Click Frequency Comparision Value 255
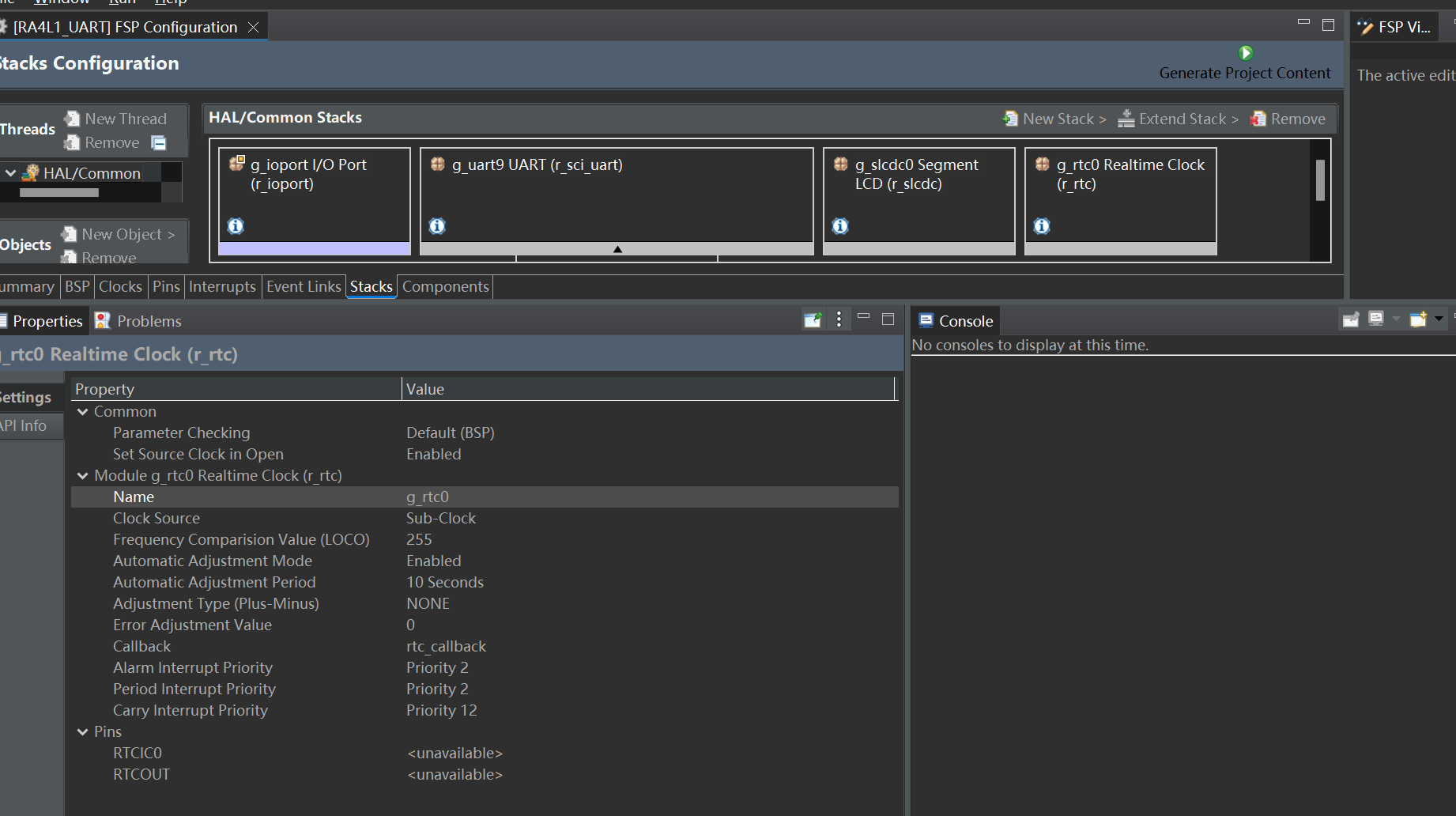 point(419,539)
